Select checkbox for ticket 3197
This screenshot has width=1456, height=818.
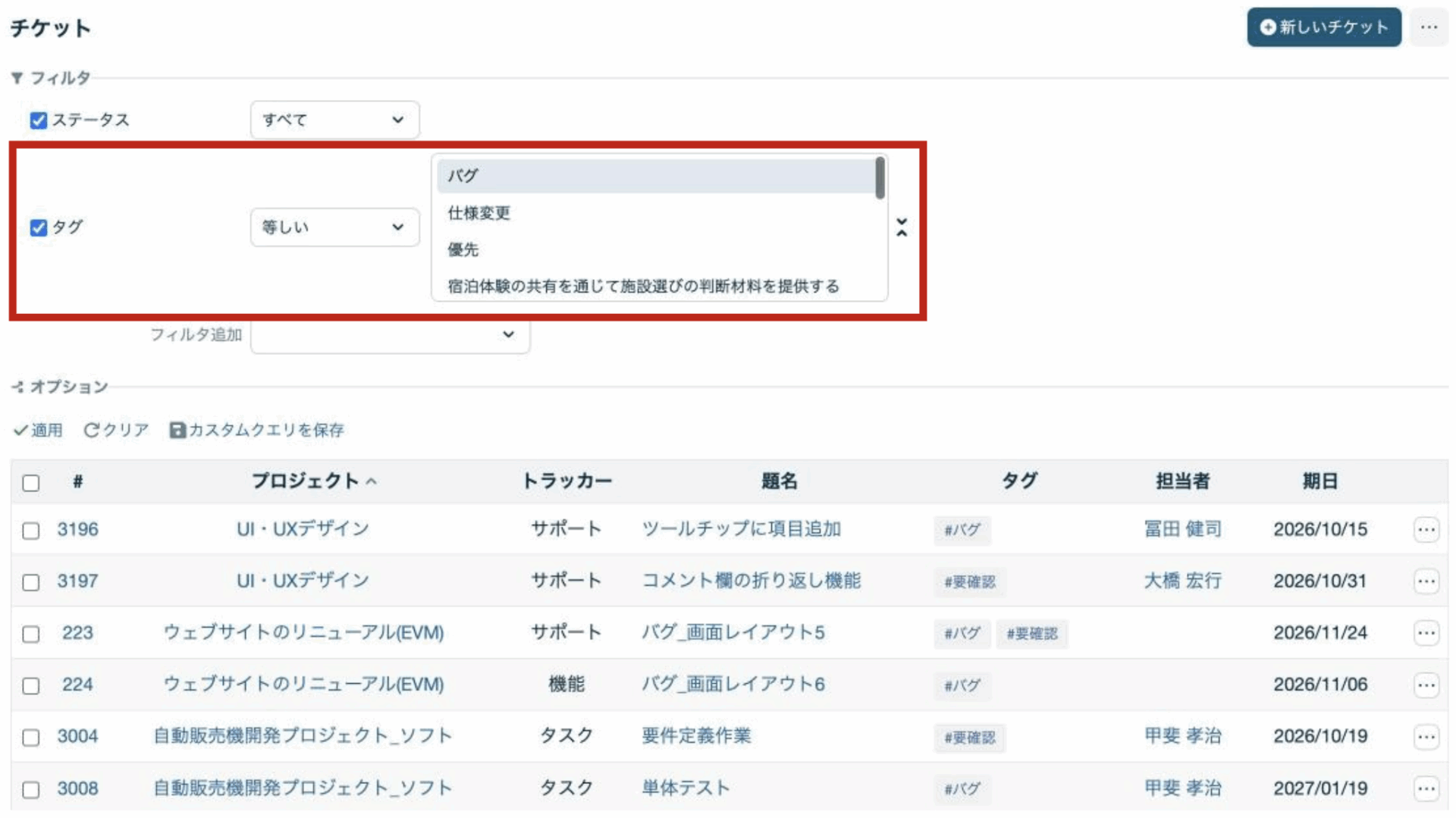31,582
